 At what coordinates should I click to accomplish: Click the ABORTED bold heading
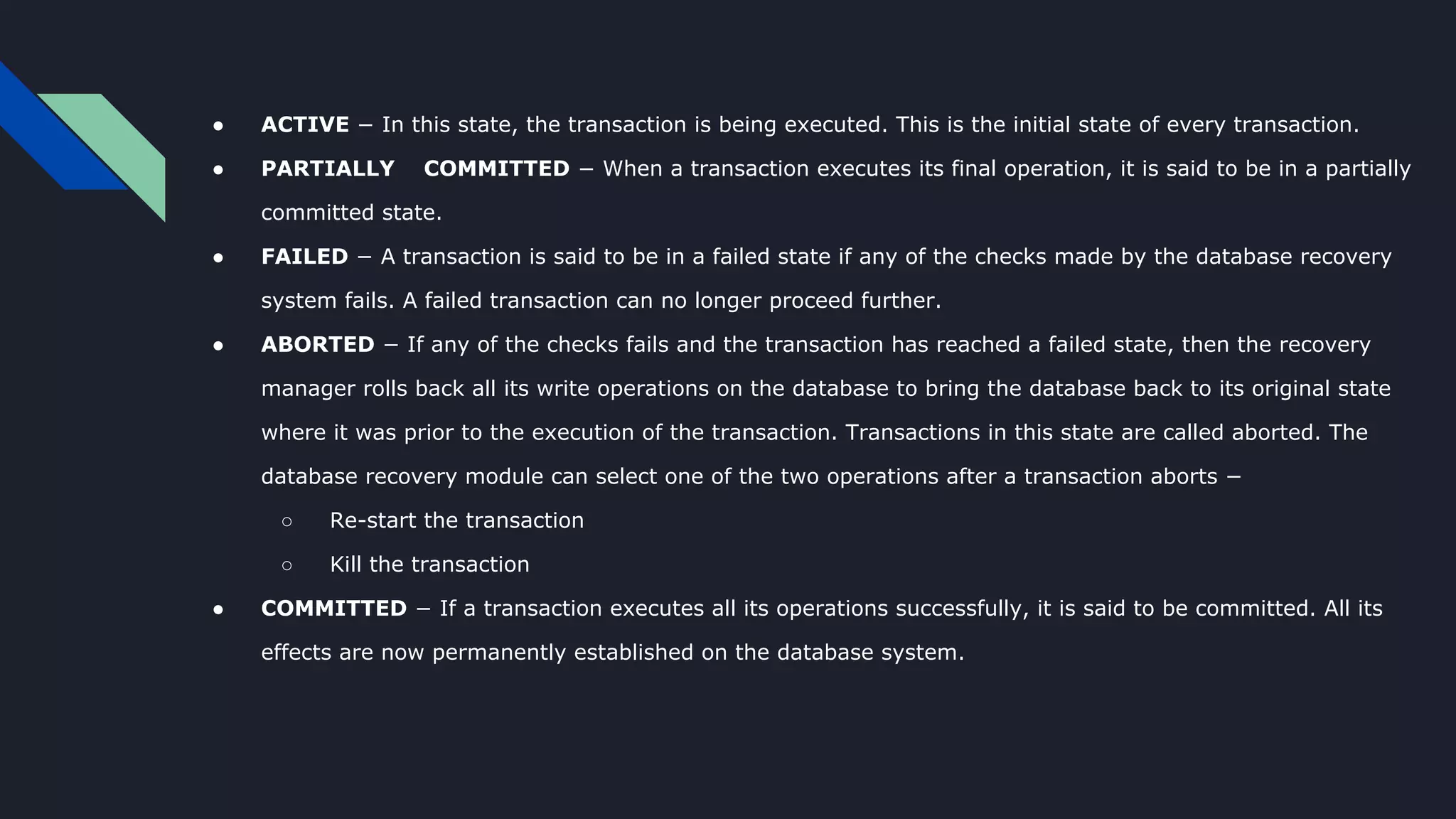(x=317, y=345)
